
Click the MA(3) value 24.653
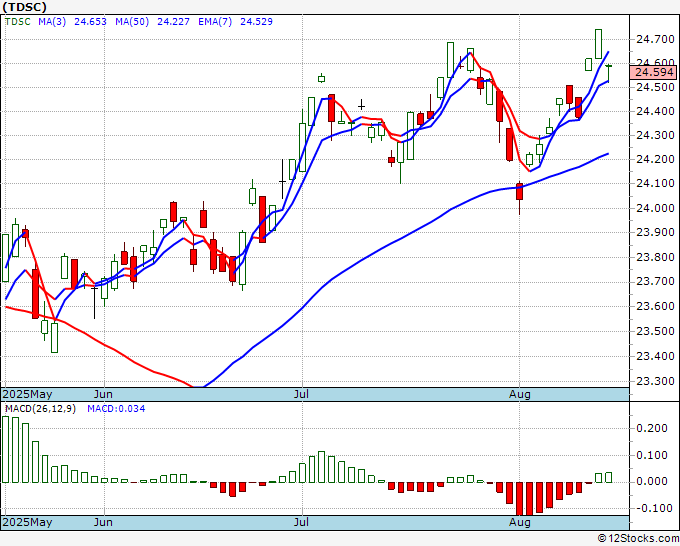(x=90, y=21)
